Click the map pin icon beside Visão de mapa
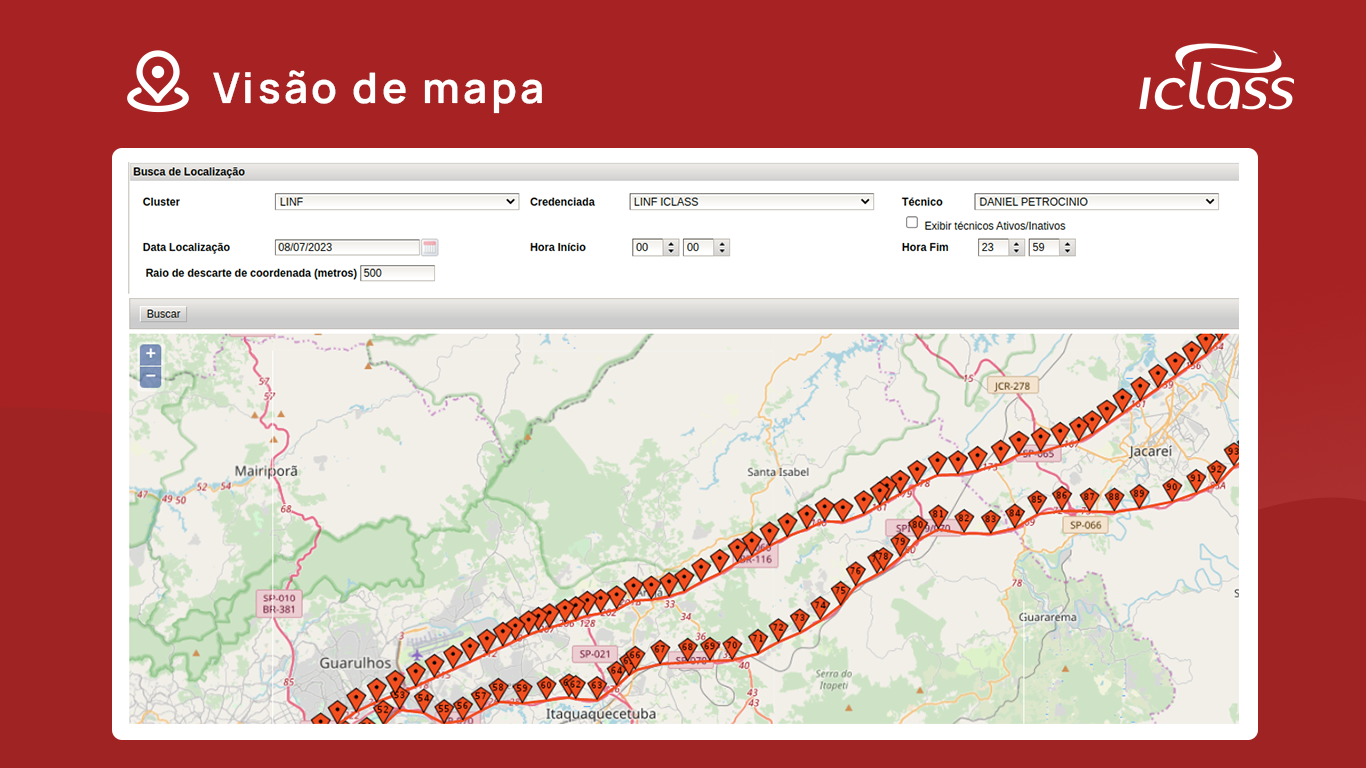This screenshot has width=1366, height=768. pyautogui.click(x=157, y=80)
